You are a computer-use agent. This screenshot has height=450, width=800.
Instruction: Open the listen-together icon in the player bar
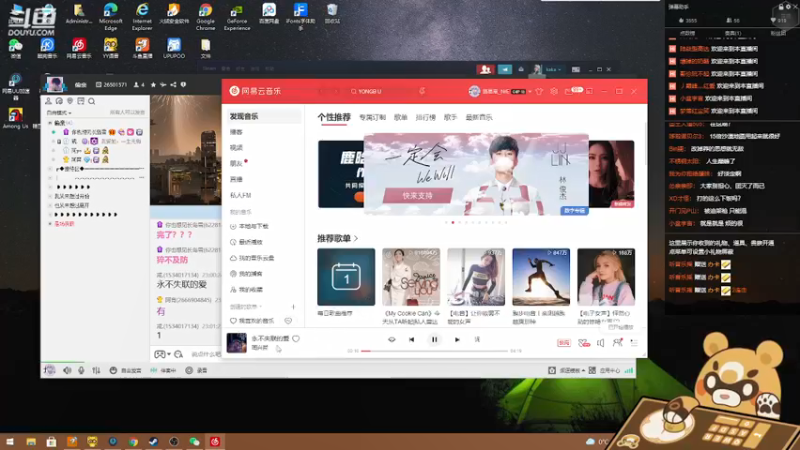tap(584, 343)
